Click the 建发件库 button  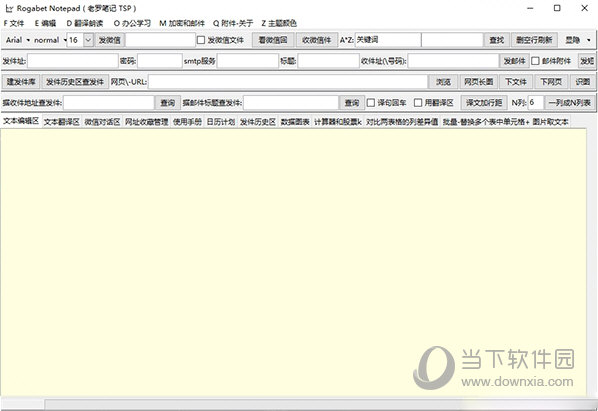coord(21,82)
